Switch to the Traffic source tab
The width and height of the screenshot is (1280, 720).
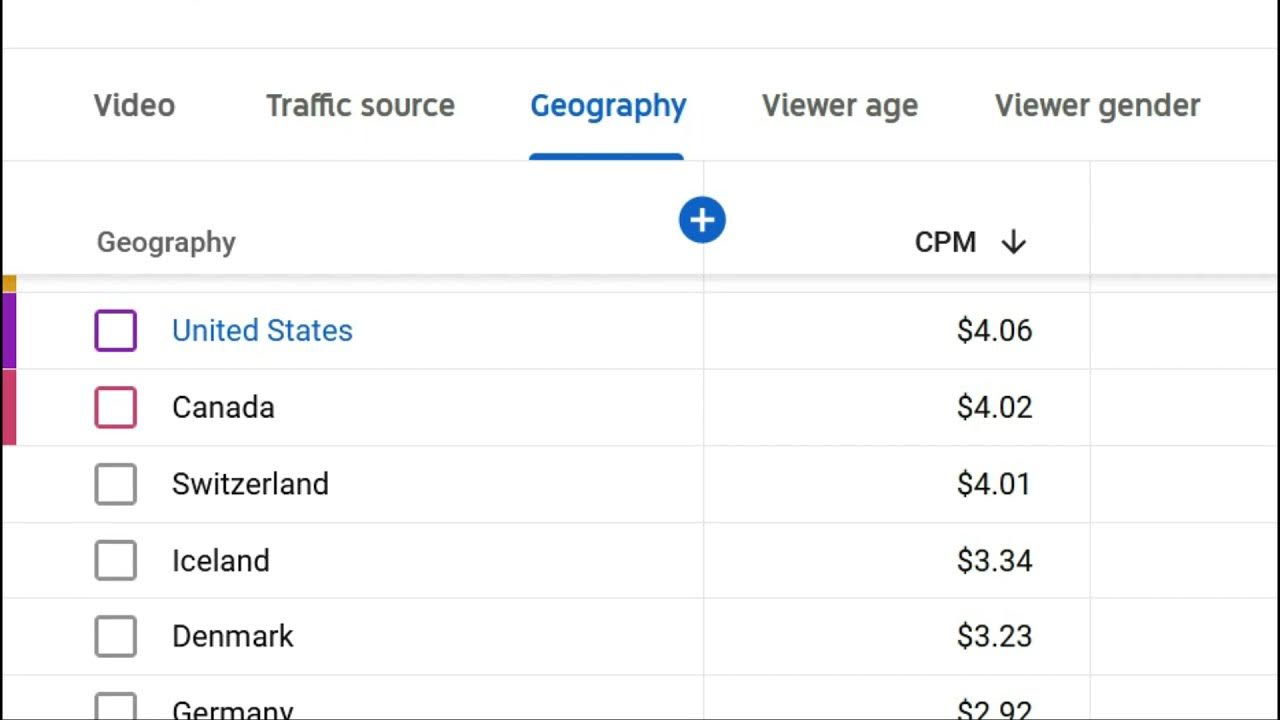(x=360, y=105)
